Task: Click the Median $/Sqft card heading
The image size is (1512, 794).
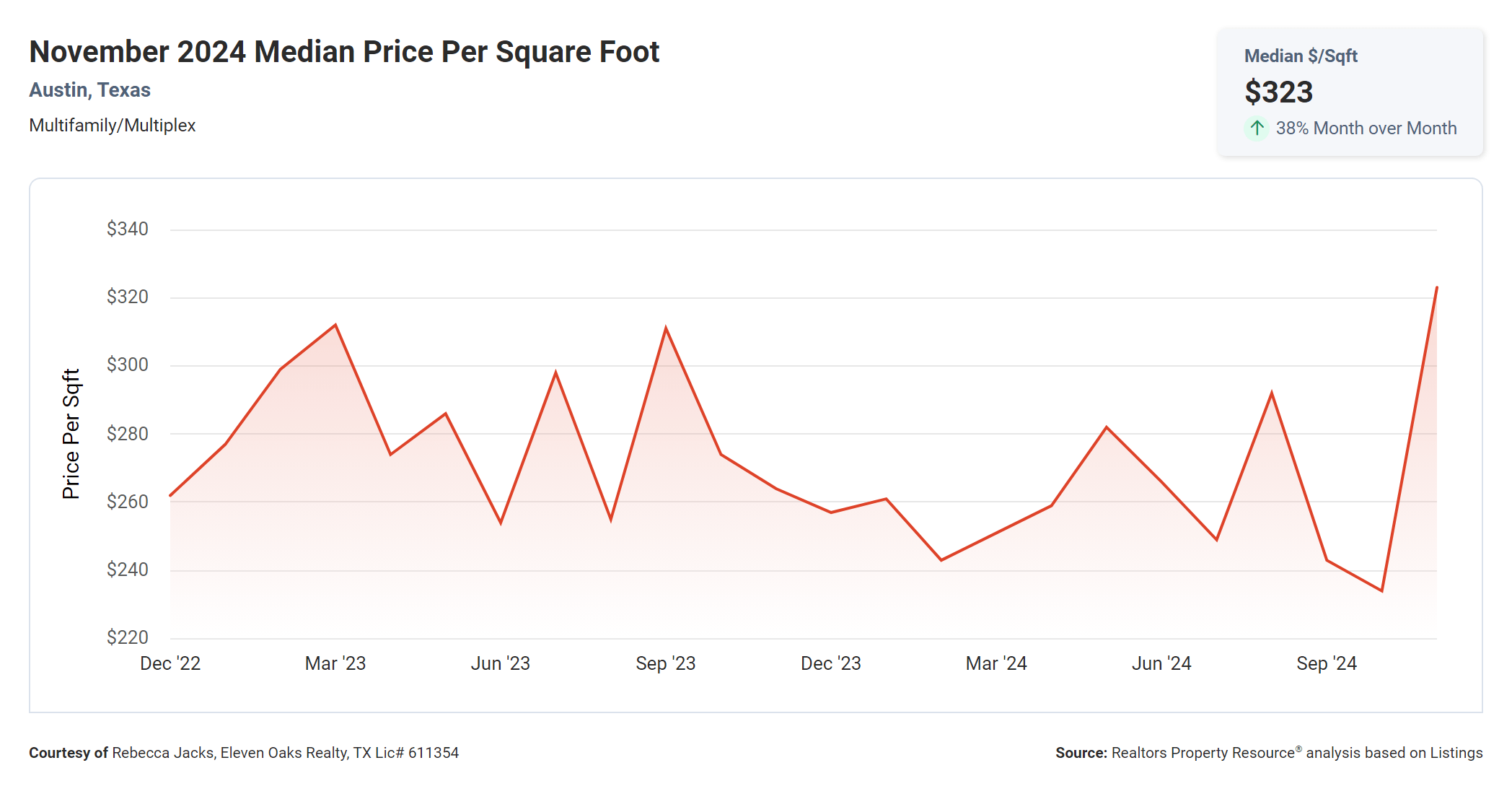Action: click(1300, 56)
